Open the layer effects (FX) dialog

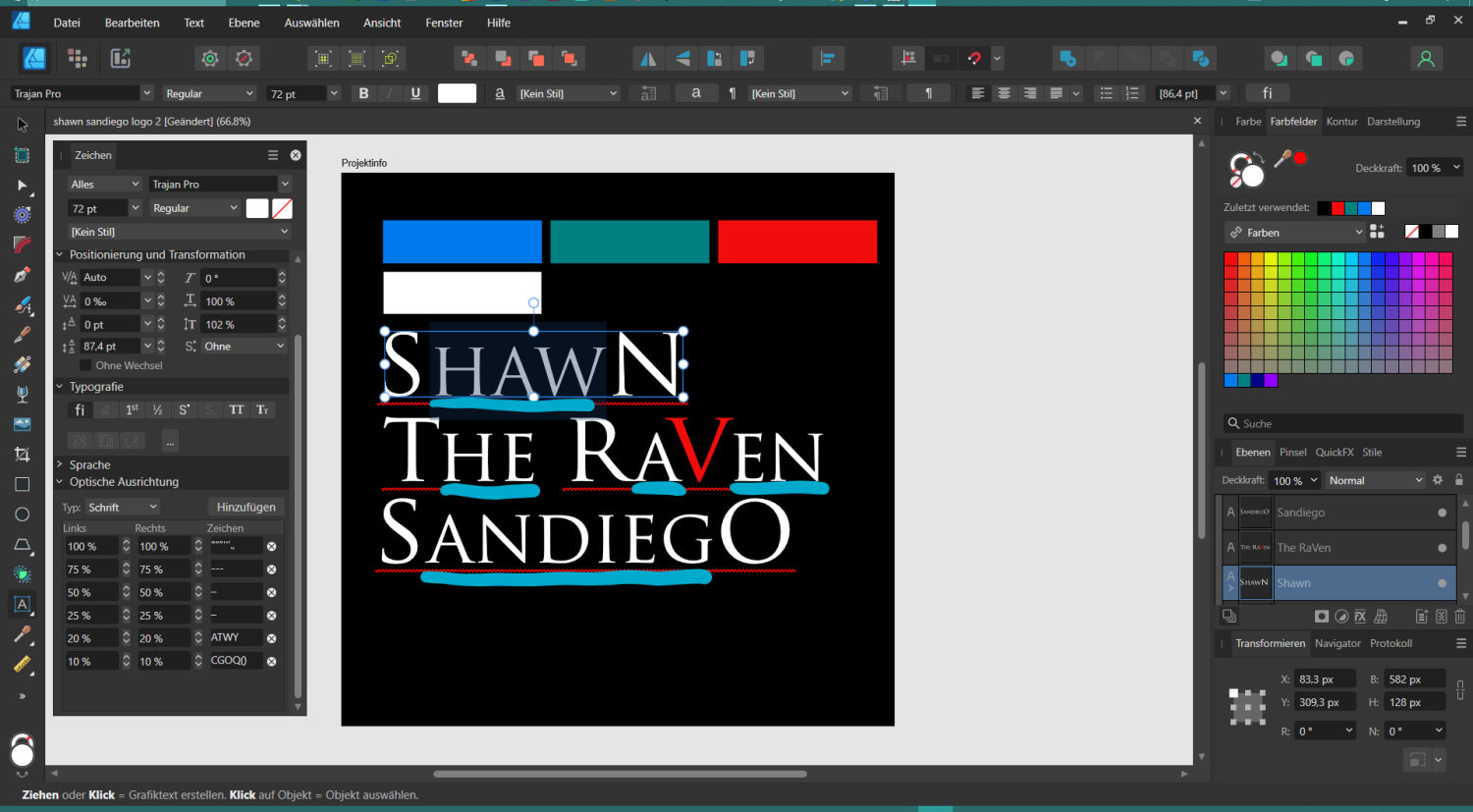[x=1360, y=616]
